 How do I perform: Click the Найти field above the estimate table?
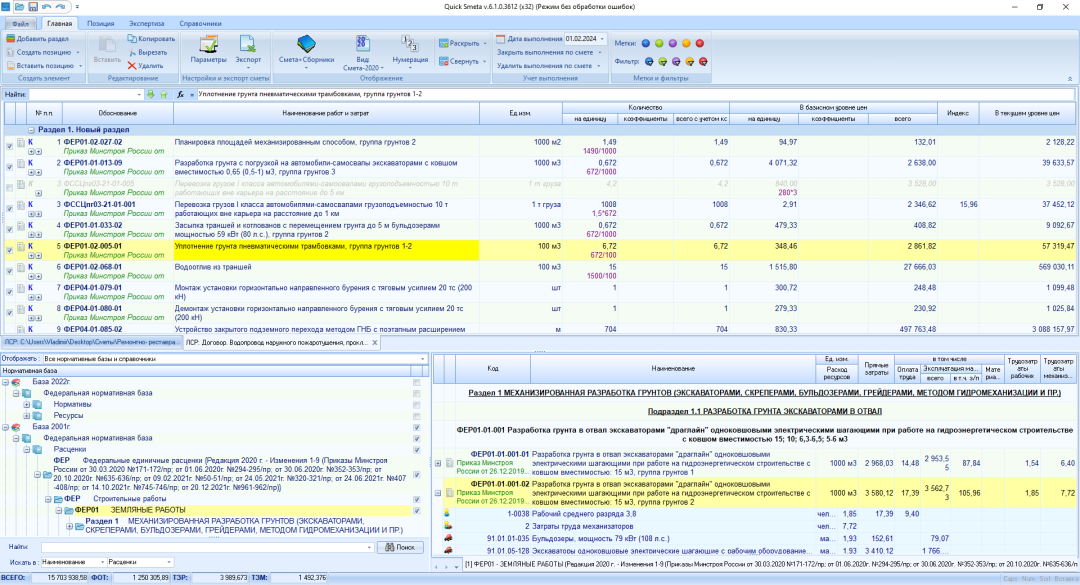(x=85, y=94)
